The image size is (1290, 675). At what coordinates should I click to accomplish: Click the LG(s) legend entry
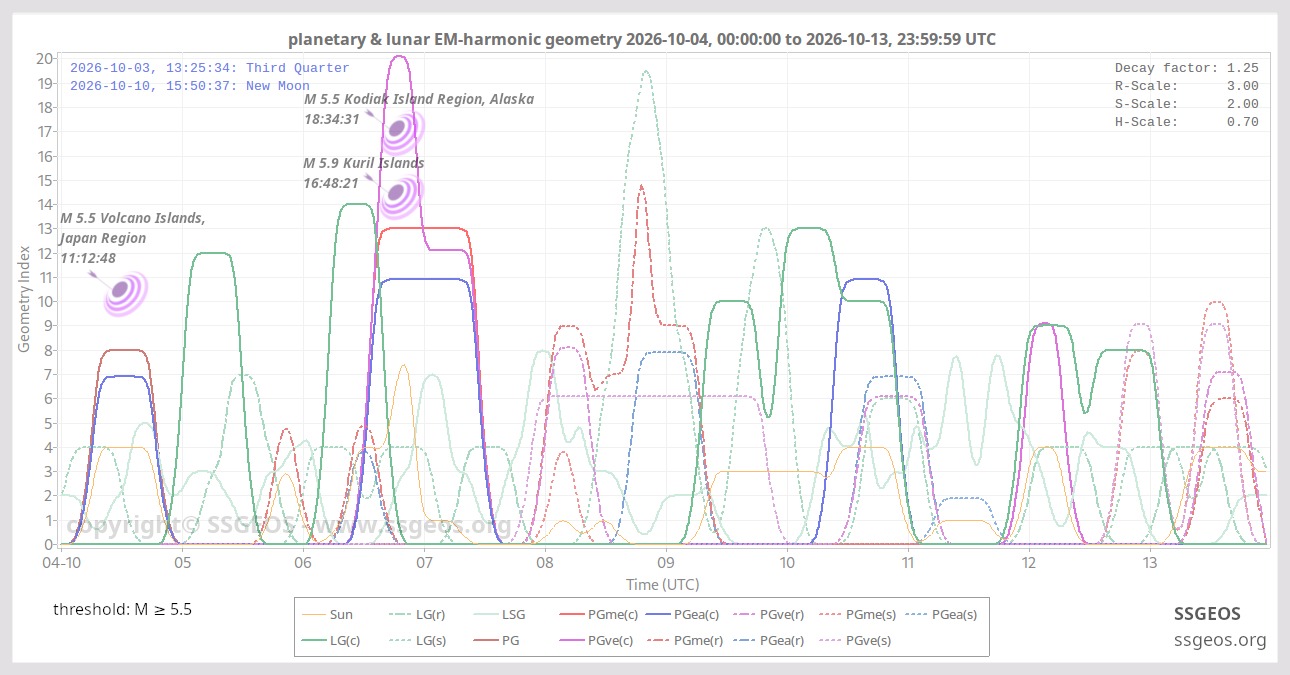coord(418,640)
